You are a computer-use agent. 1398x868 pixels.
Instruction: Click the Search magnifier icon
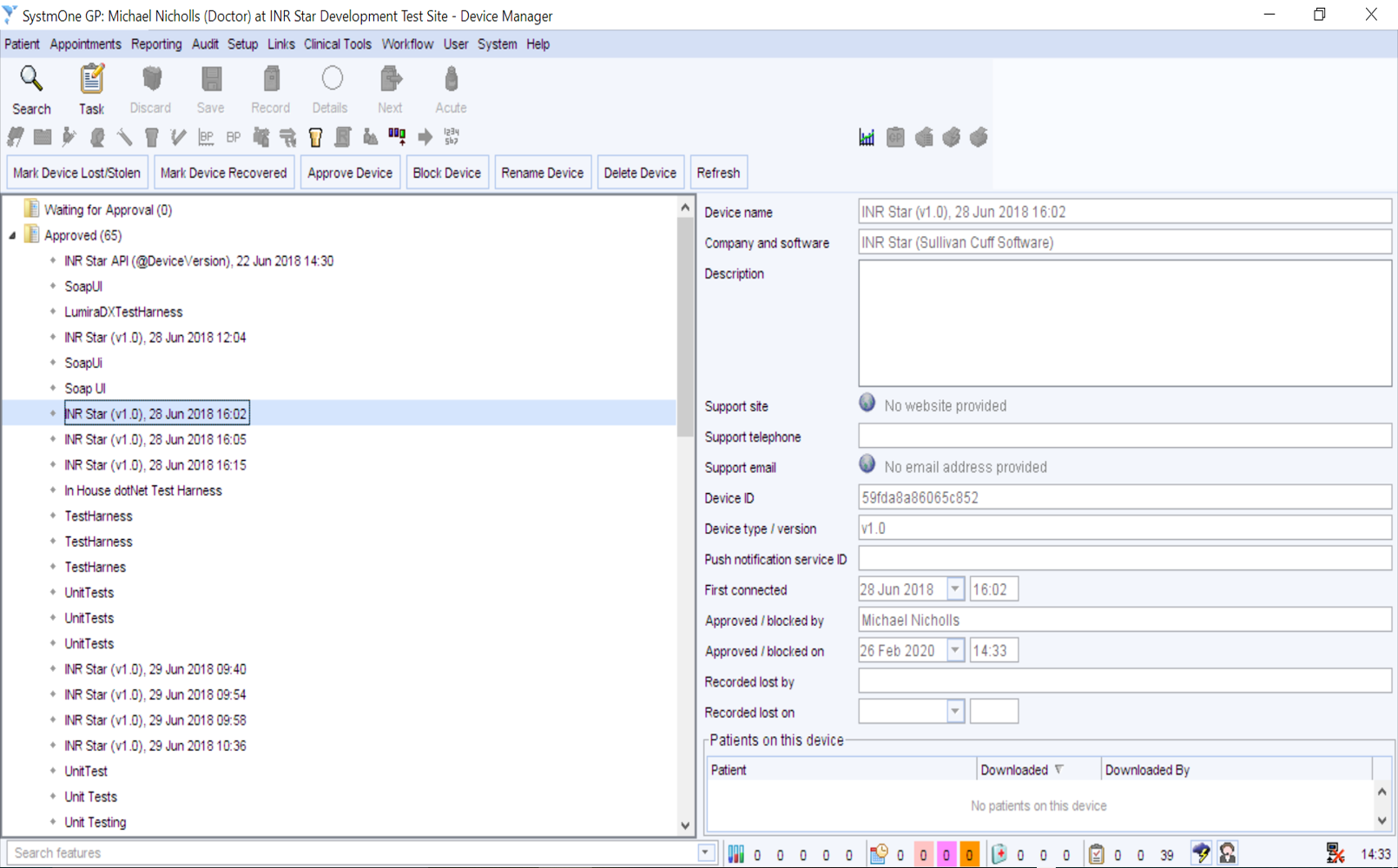pyautogui.click(x=31, y=80)
